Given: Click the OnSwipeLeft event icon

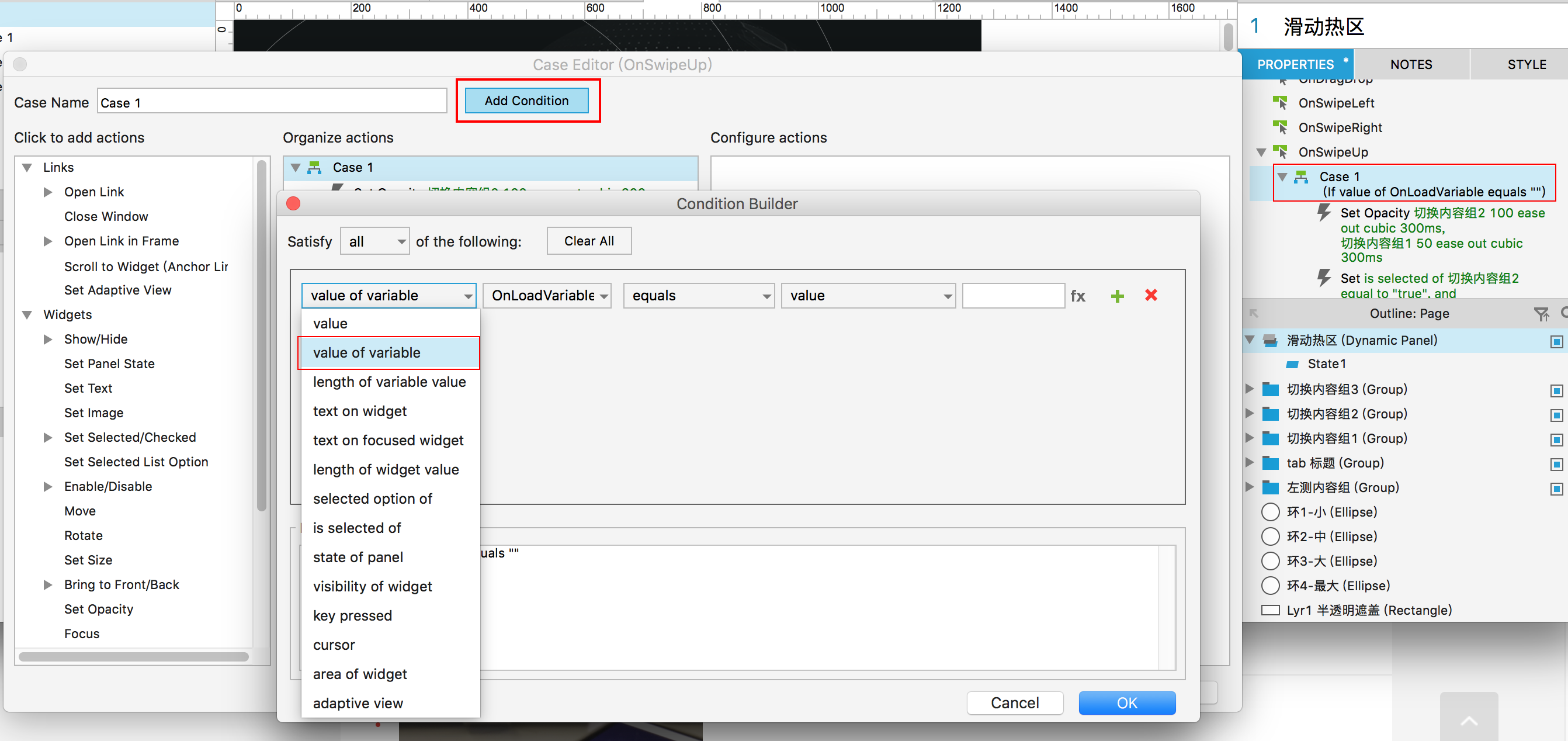Looking at the screenshot, I should click(x=1280, y=103).
